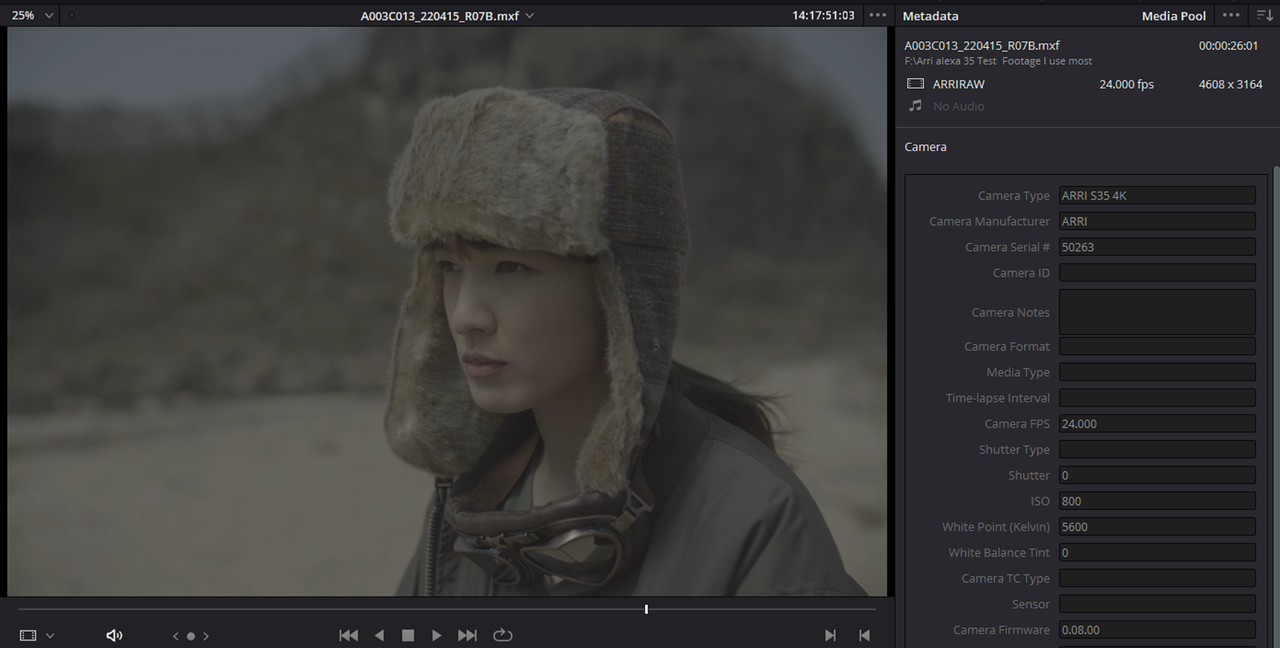
Task: Open the Media Pool dropdown in Metadata panel
Action: point(1174,16)
